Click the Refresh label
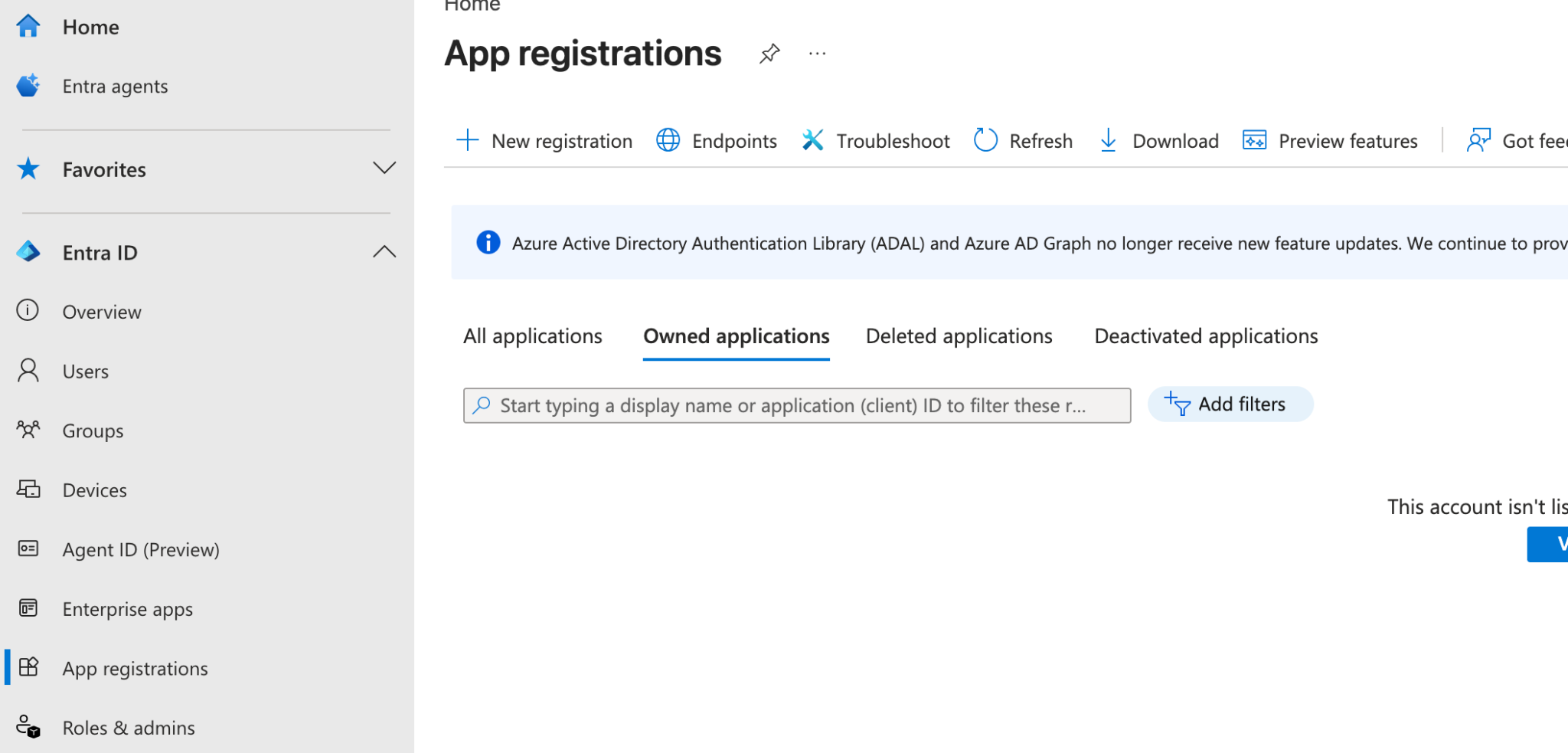The width and height of the screenshot is (1568, 753). tap(1040, 141)
